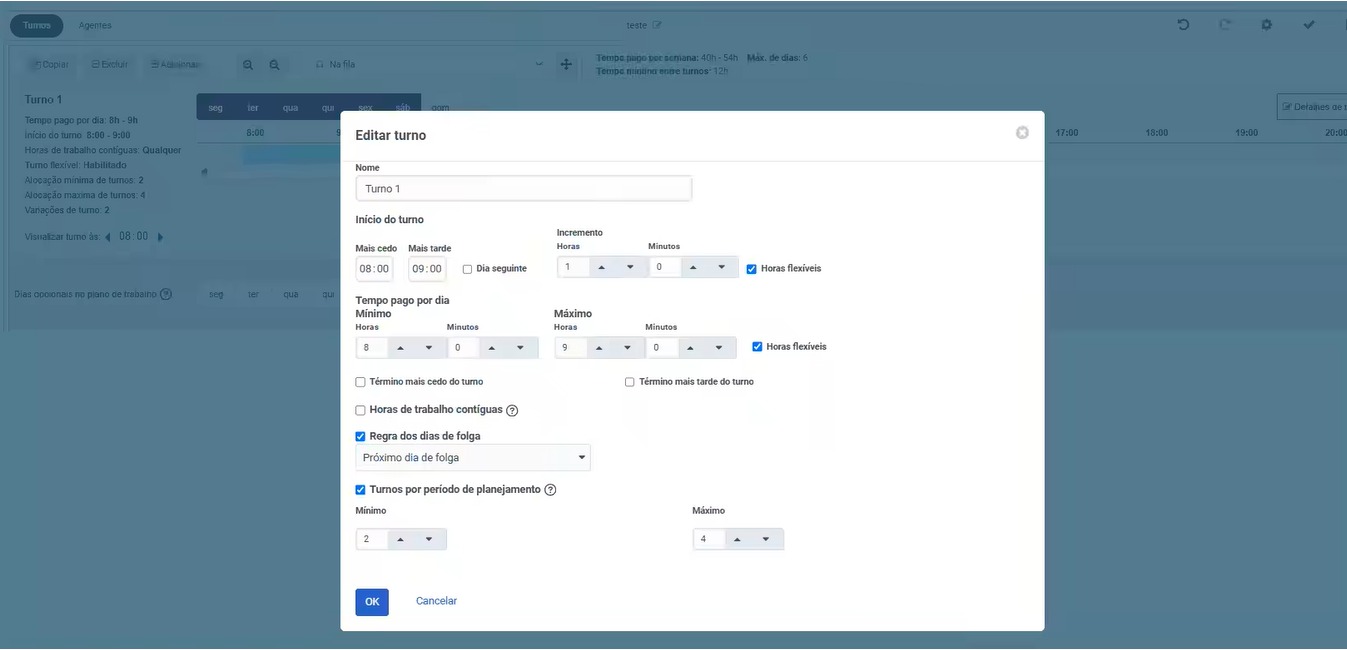Viewport: 1347px width, 650px height.
Task: Switch to the Agentes tab
Action: point(95,25)
